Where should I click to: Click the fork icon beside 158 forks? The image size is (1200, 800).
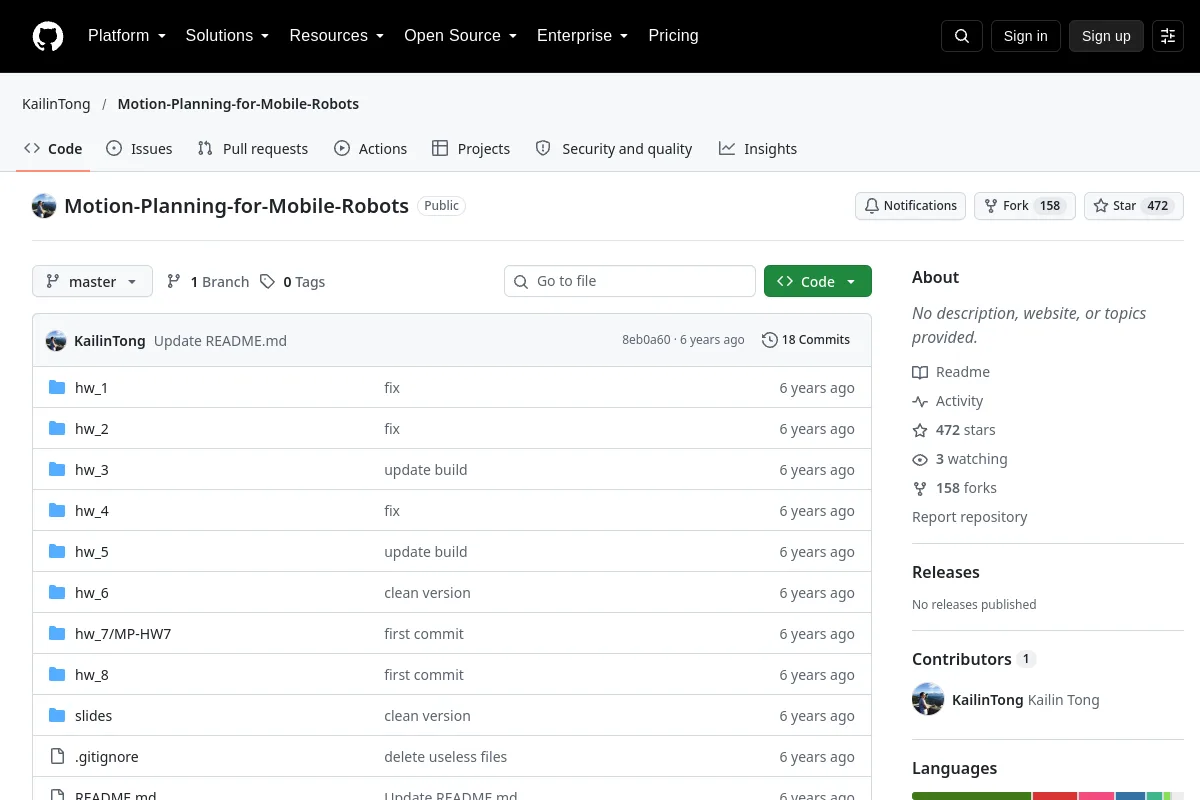(920, 488)
